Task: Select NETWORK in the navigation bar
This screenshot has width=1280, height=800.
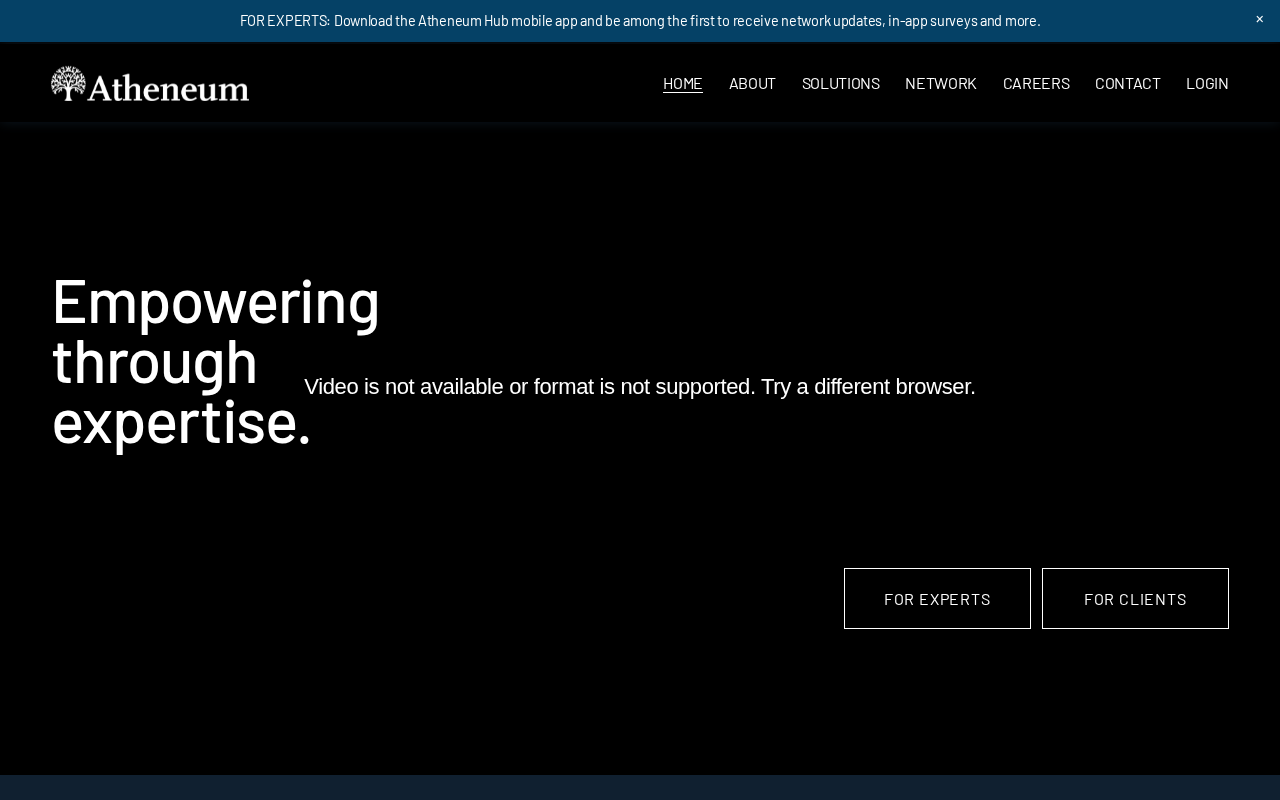Action: click(x=941, y=83)
